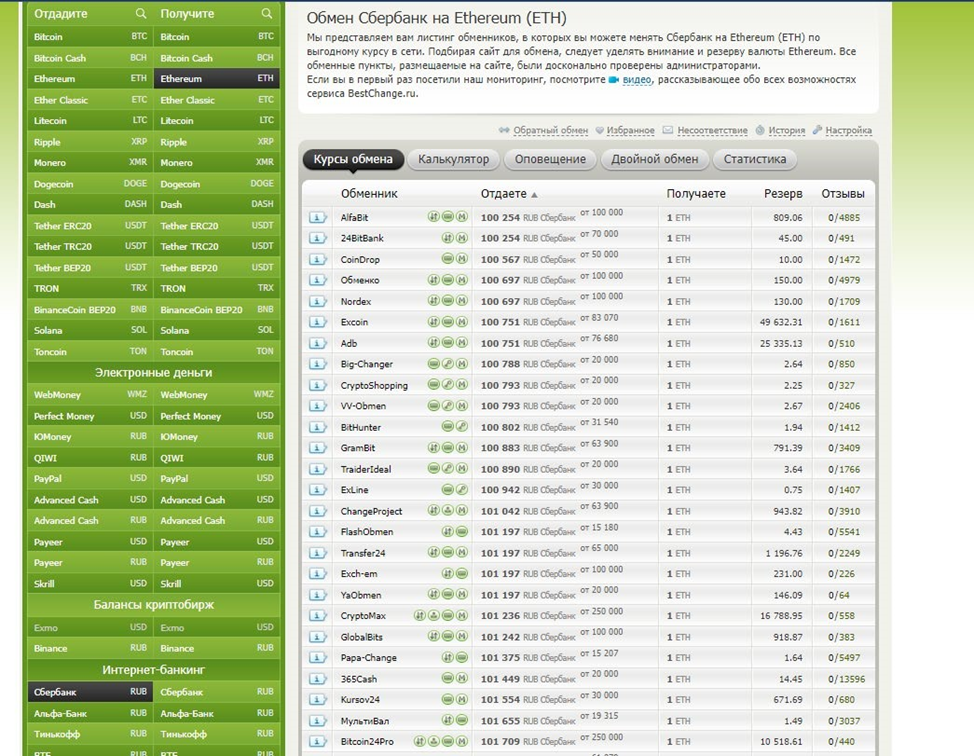Viewport: 974px width, 756px height.
Task: Select Litecoin LTC in the Получите column
Action: click(x=217, y=121)
